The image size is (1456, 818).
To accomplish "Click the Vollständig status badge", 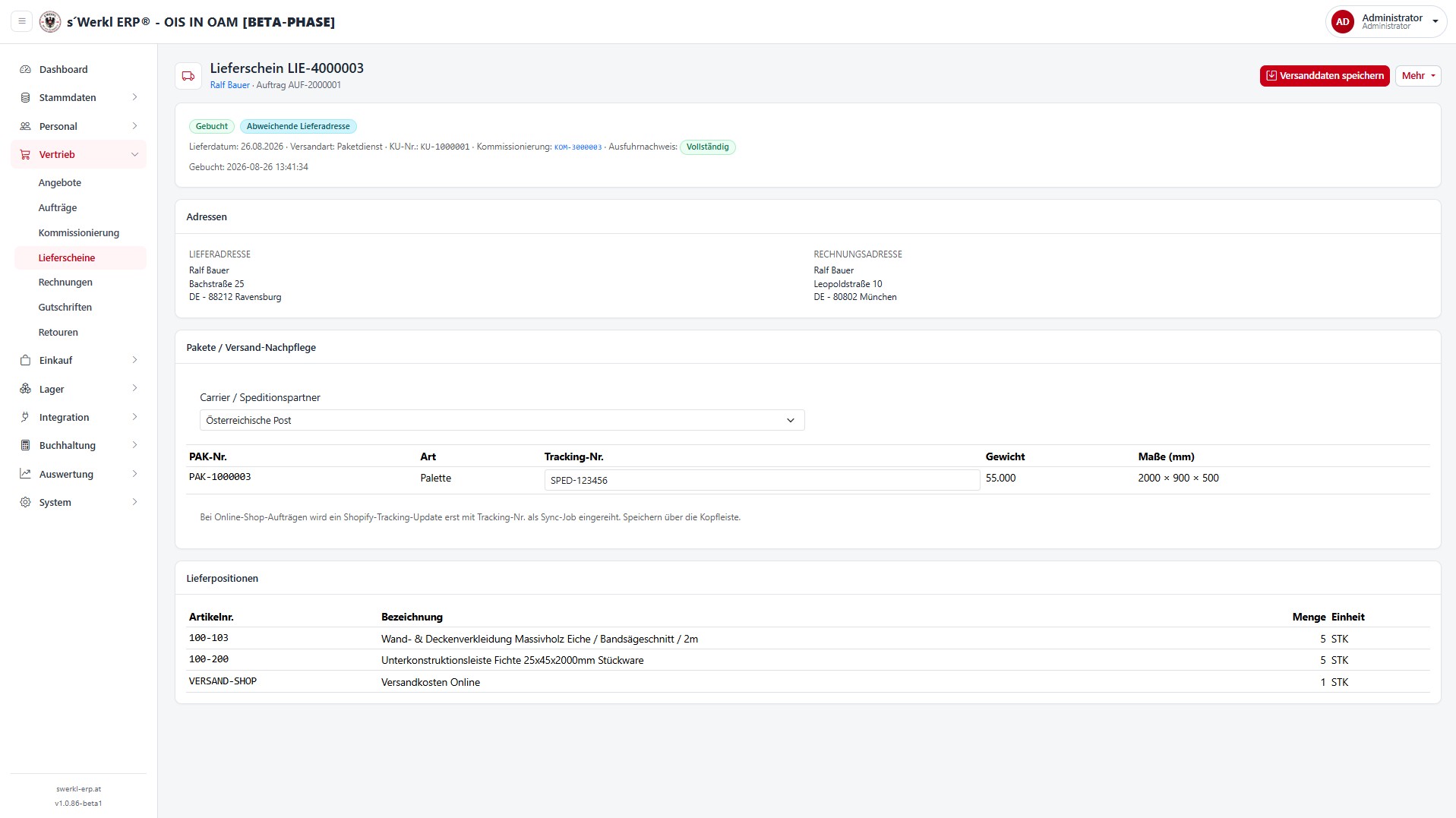I will pyautogui.click(x=707, y=147).
